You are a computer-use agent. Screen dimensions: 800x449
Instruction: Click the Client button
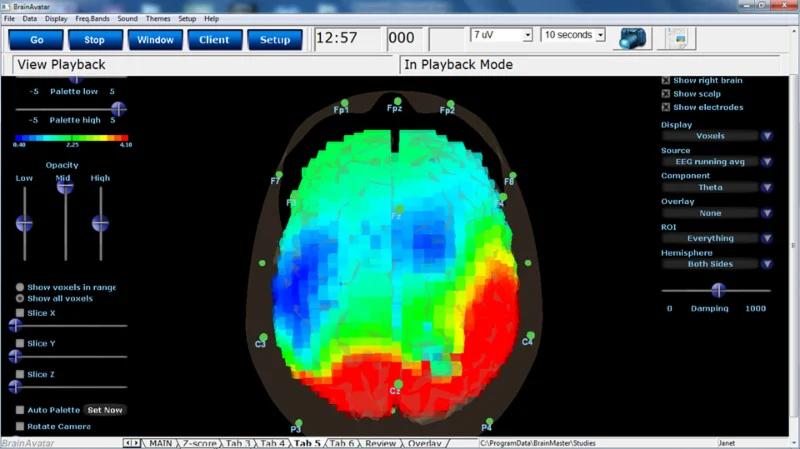pos(214,40)
